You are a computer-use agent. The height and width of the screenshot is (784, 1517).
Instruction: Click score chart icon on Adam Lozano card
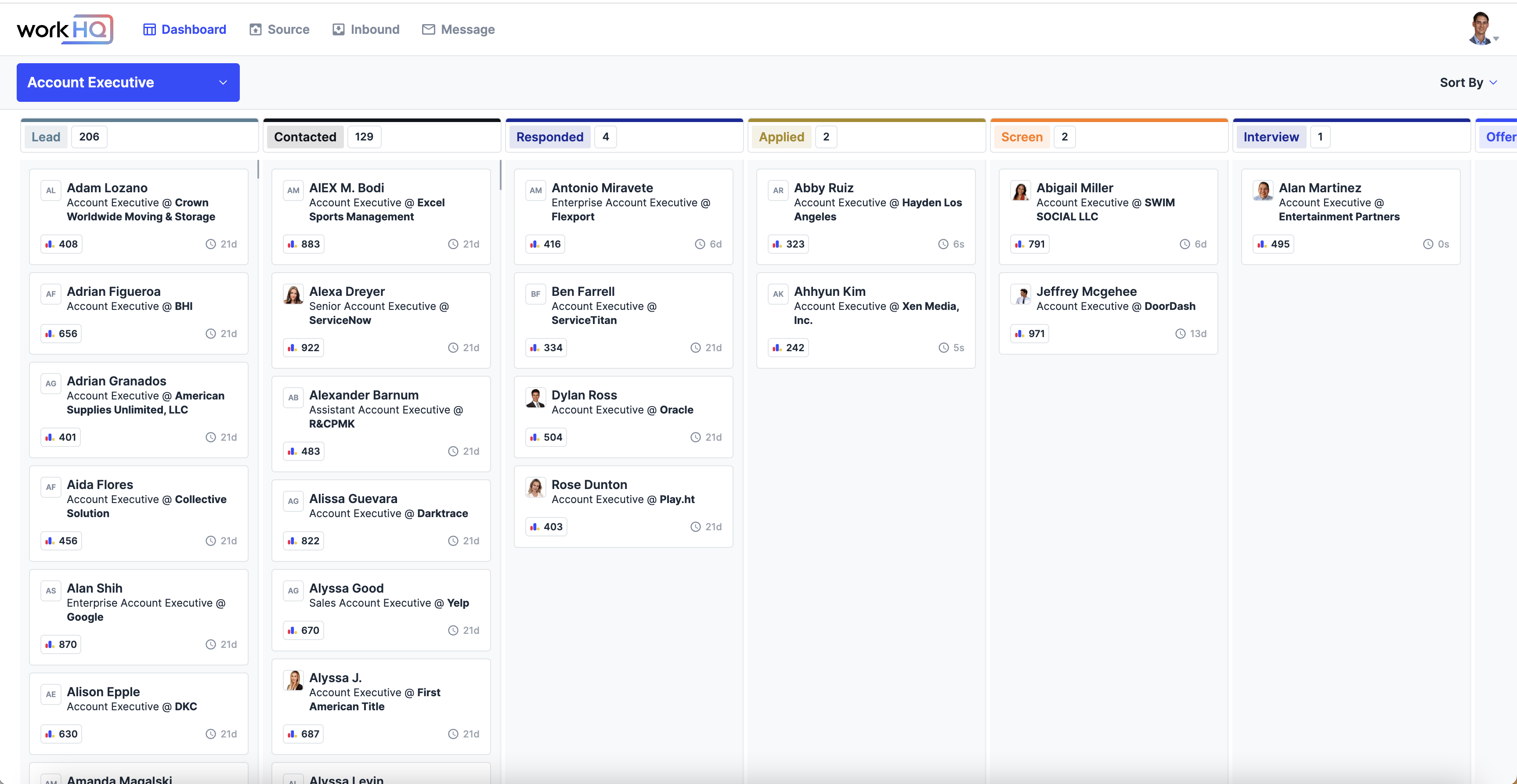pos(50,244)
